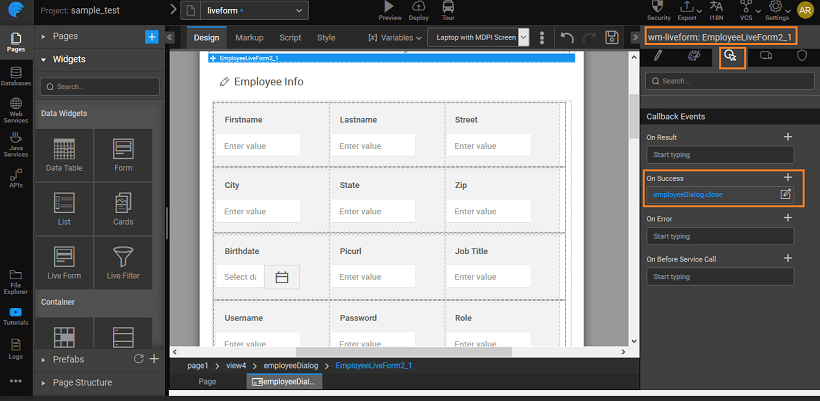Open the Security settings icon
The height and width of the screenshot is (401, 820).
click(x=659, y=6)
